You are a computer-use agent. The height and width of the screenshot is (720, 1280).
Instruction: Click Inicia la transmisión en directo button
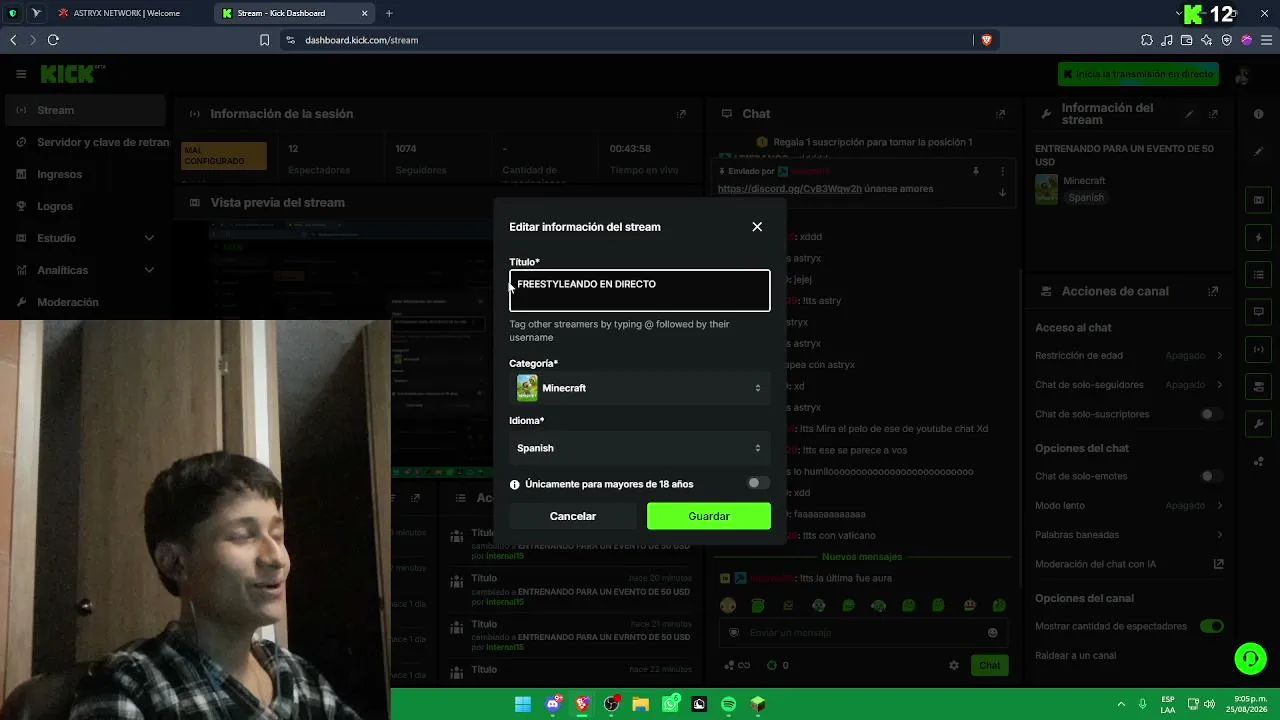coord(1138,74)
